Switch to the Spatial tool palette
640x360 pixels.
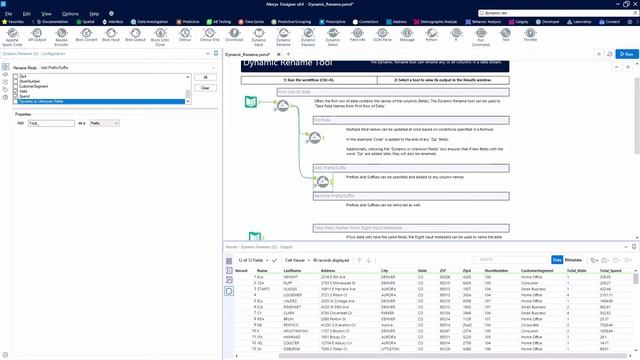[x=86, y=22]
